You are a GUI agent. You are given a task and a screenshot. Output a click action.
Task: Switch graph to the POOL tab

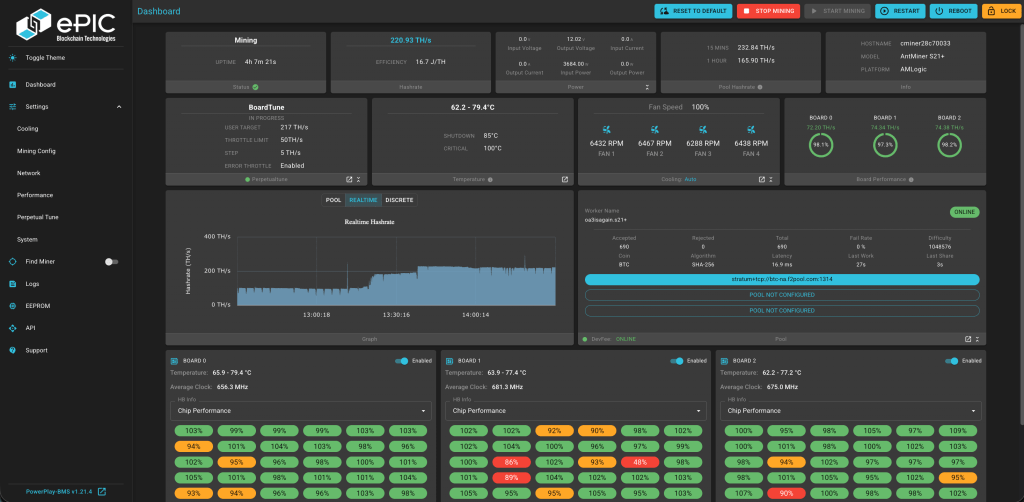(x=334, y=200)
